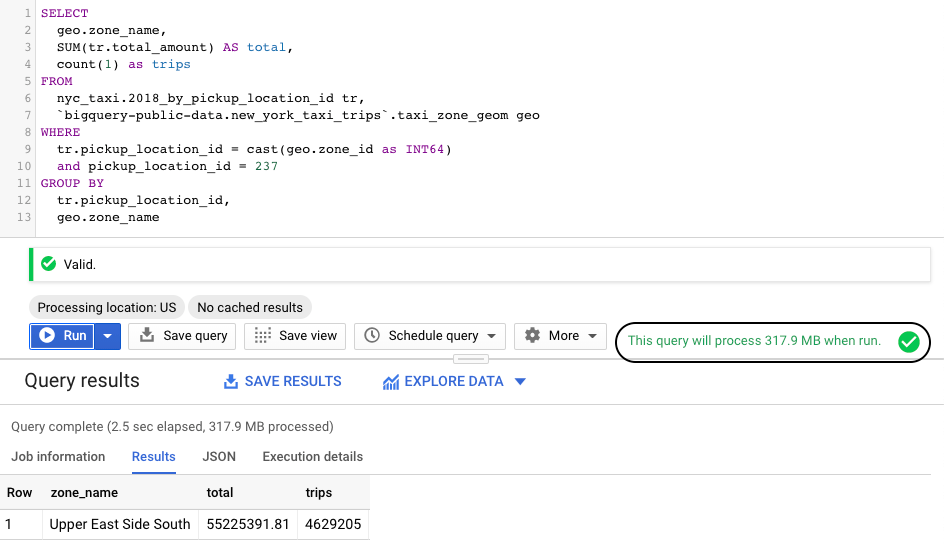This screenshot has height=546, width=944.
Task: Click the 'This query will process 317.9 MB' message
Action: tap(754, 341)
